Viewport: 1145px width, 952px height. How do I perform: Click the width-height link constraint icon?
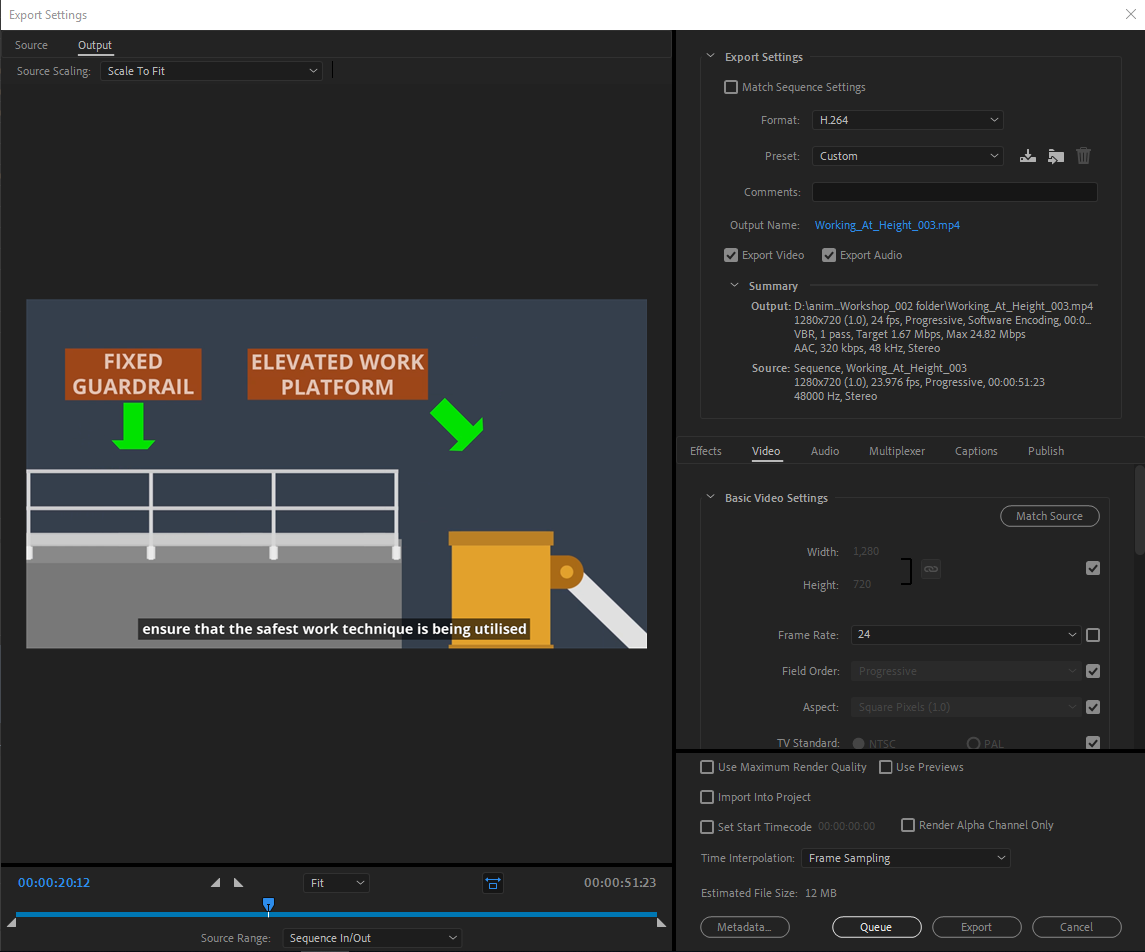(x=931, y=568)
